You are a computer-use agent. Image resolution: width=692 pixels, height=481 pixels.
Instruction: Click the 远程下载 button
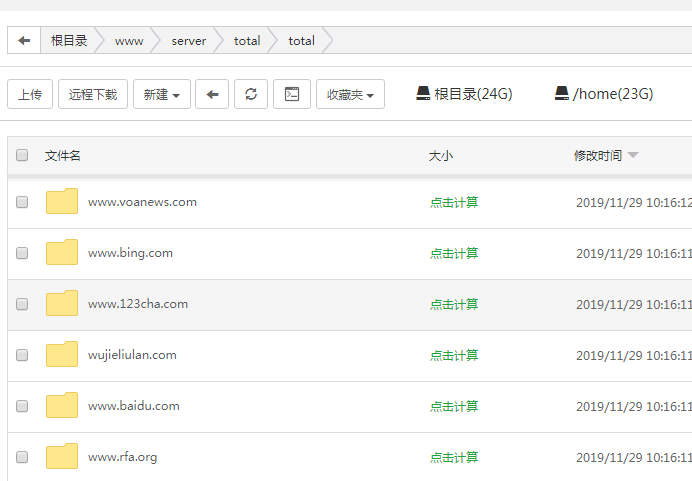point(93,94)
